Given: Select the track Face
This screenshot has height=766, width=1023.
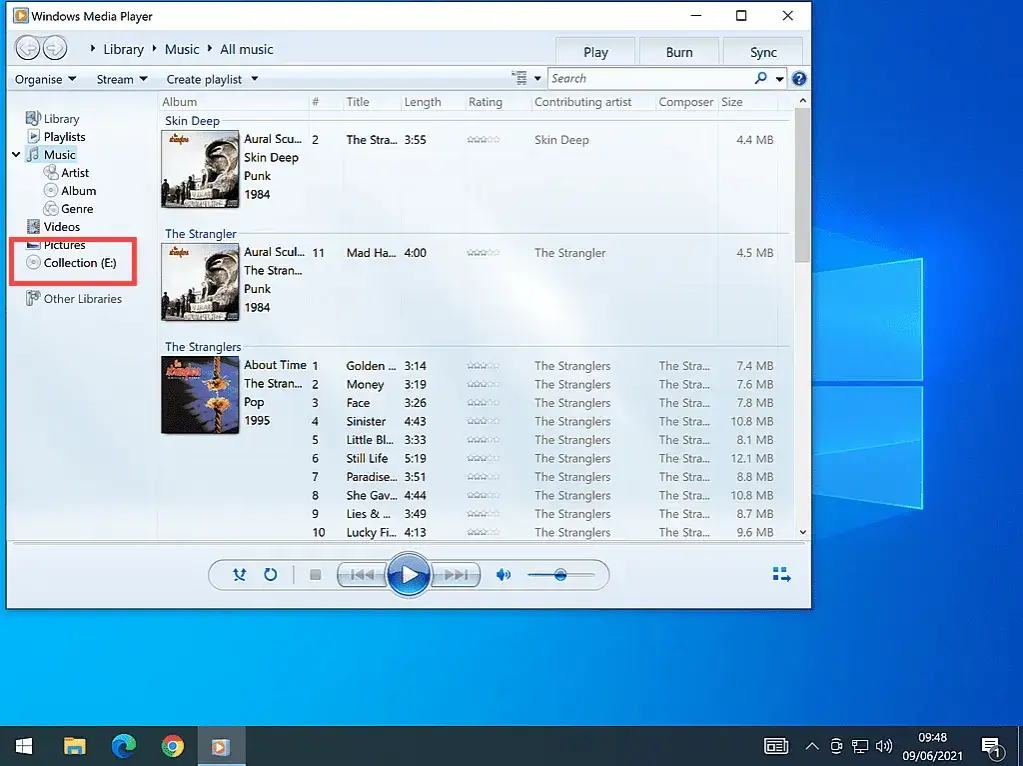Looking at the screenshot, I should tap(358, 403).
